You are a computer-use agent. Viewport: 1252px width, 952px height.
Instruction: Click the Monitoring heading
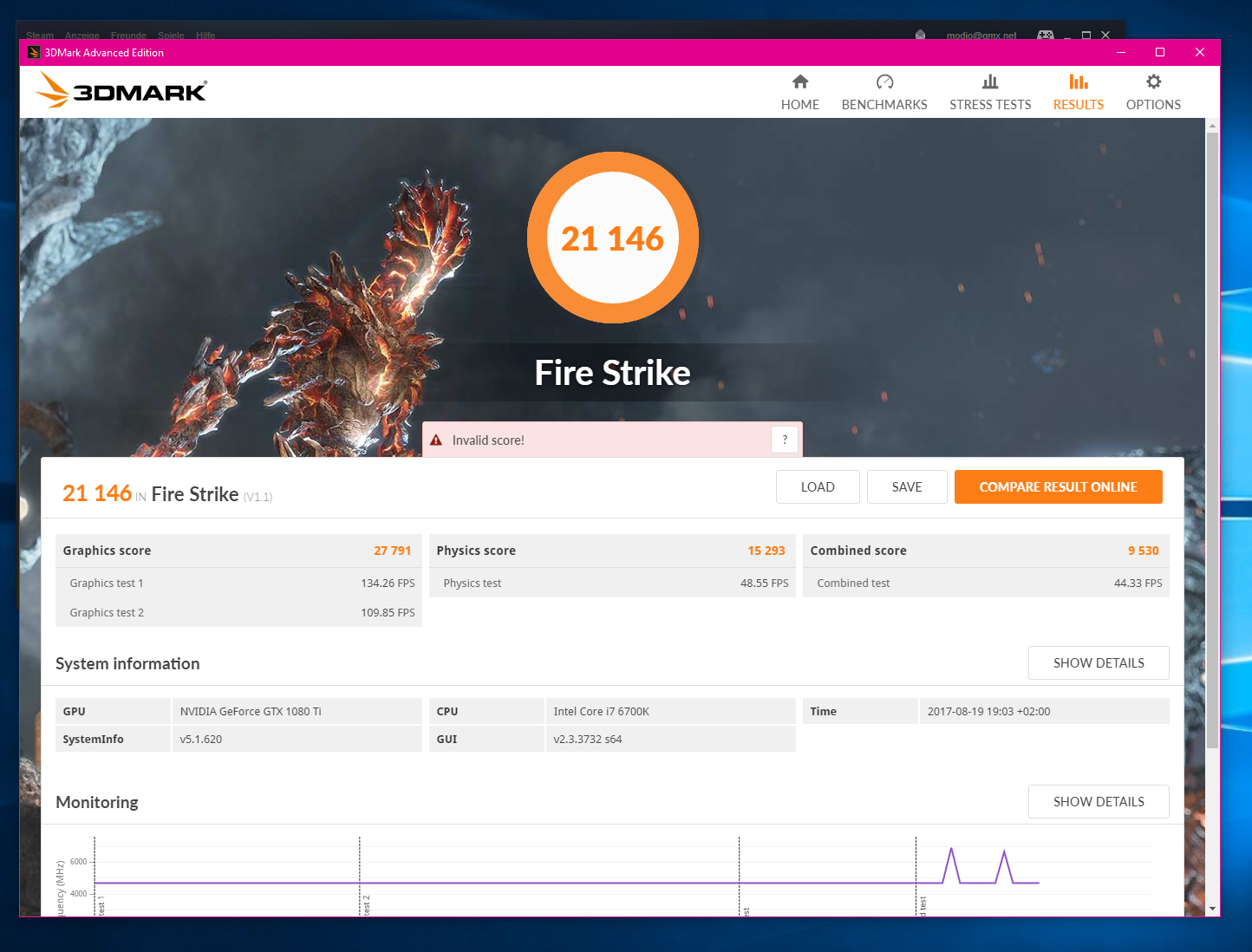pyautogui.click(x=97, y=802)
